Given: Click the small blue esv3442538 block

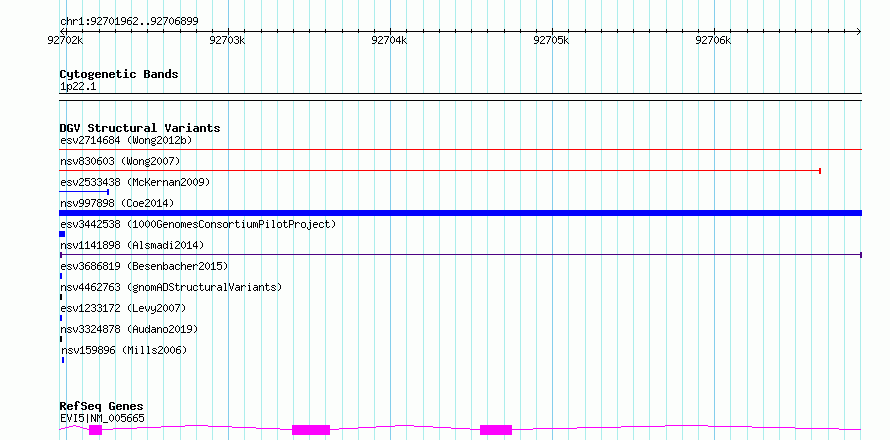Looking at the screenshot, I should pyautogui.click(x=62, y=234).
